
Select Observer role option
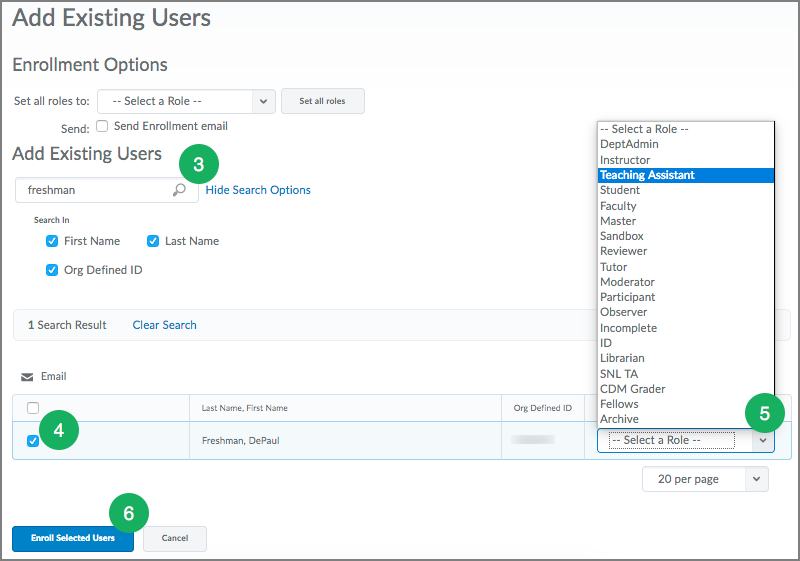(x=686, y=312)
